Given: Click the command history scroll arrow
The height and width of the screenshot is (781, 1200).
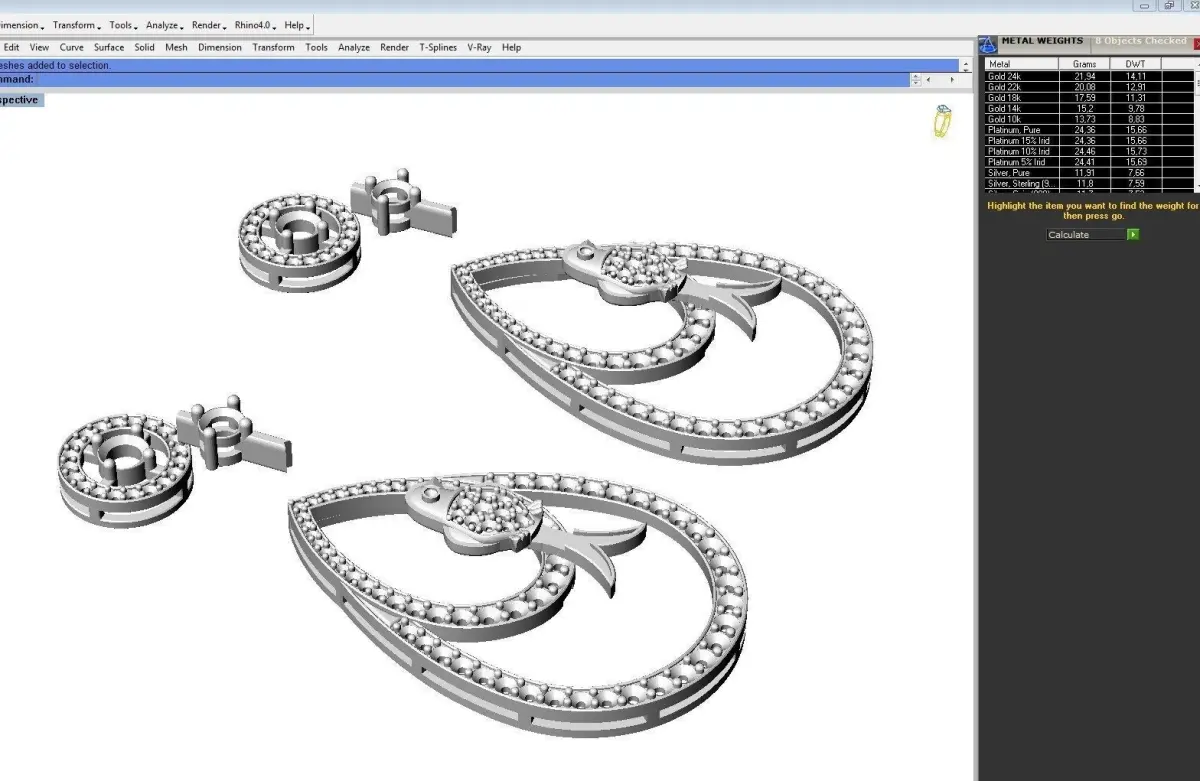Looking at the screenshot, I should [965, 66].
